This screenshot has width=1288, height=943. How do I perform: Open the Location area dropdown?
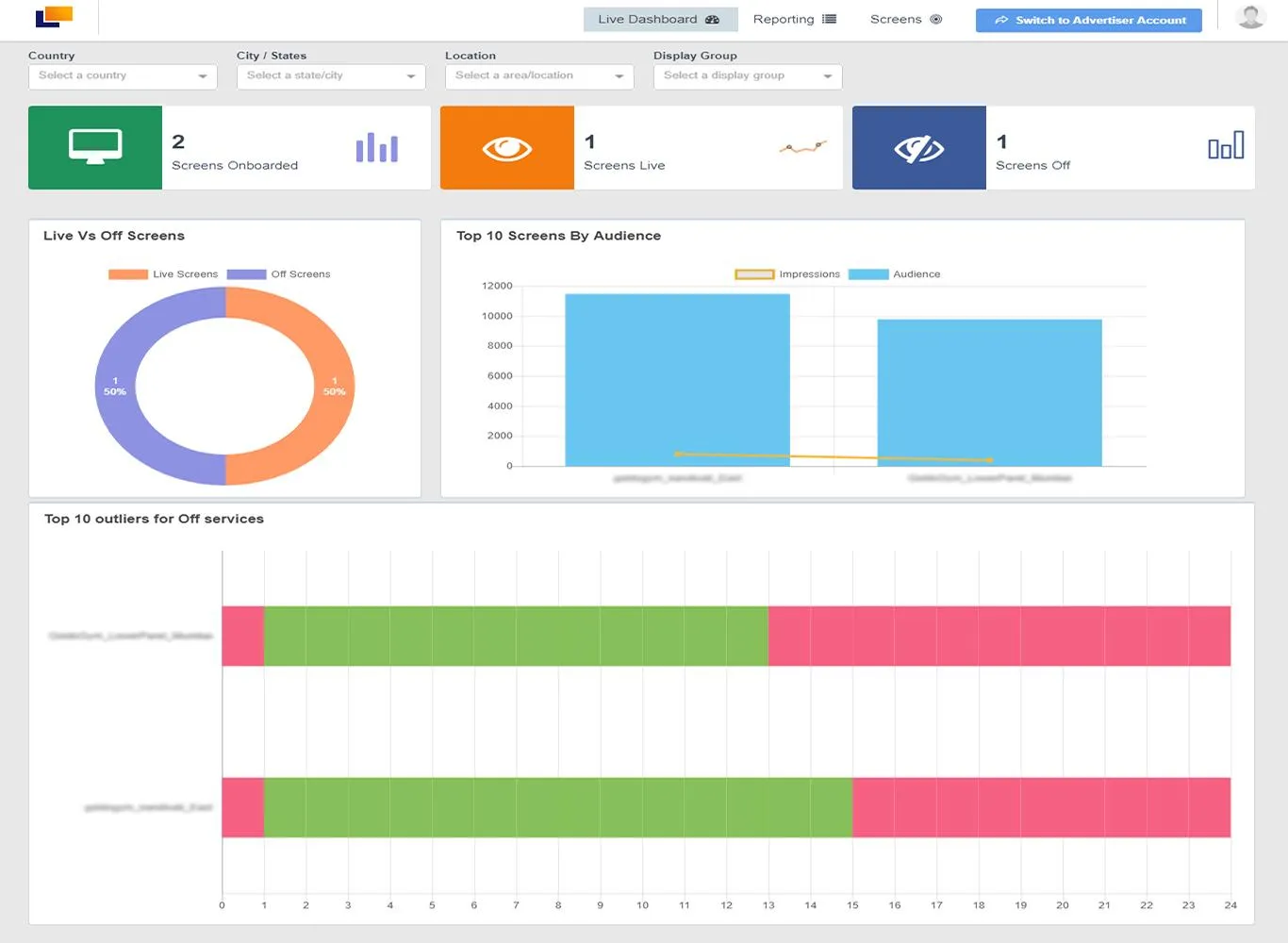tap(539, 76)
